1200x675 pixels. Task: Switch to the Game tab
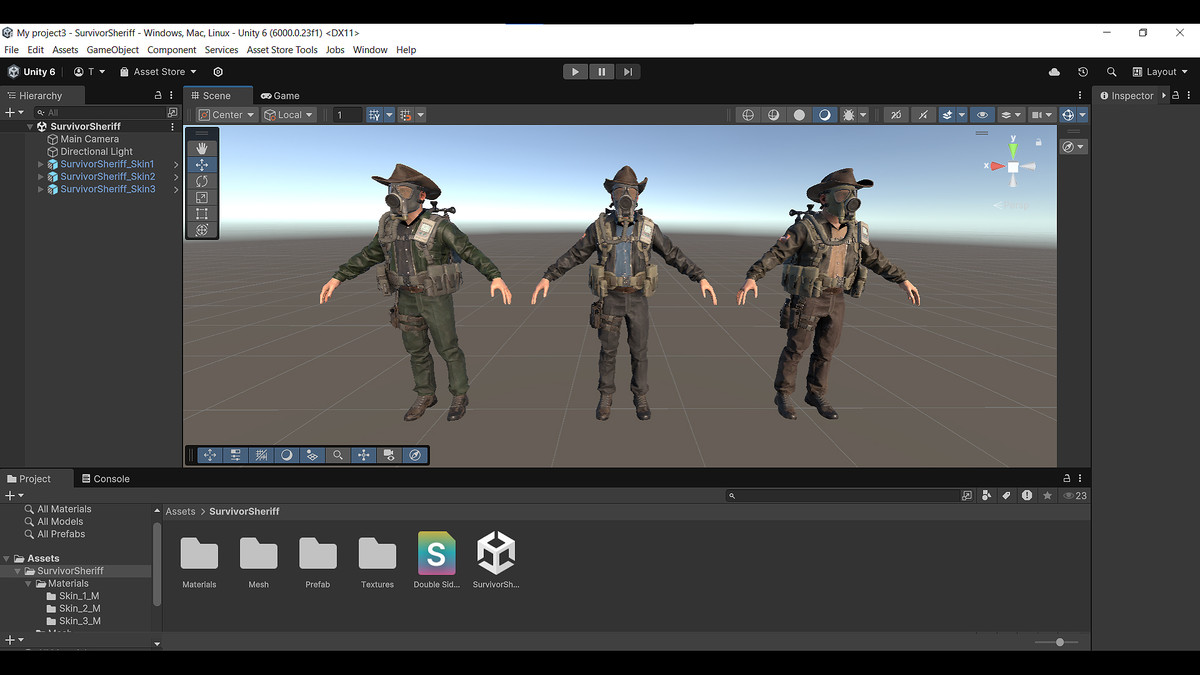pyautogui.click(x=281, y=96)
